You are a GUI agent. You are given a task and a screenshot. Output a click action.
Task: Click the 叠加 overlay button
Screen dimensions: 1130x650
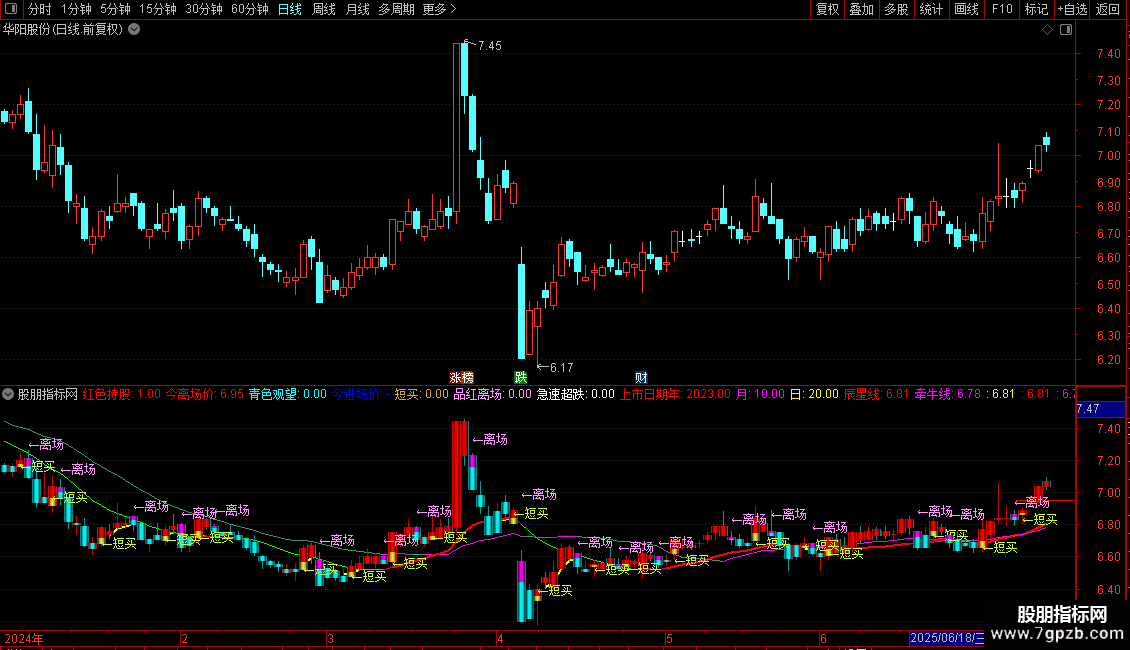pyautogui.click(x=861, y=9)
